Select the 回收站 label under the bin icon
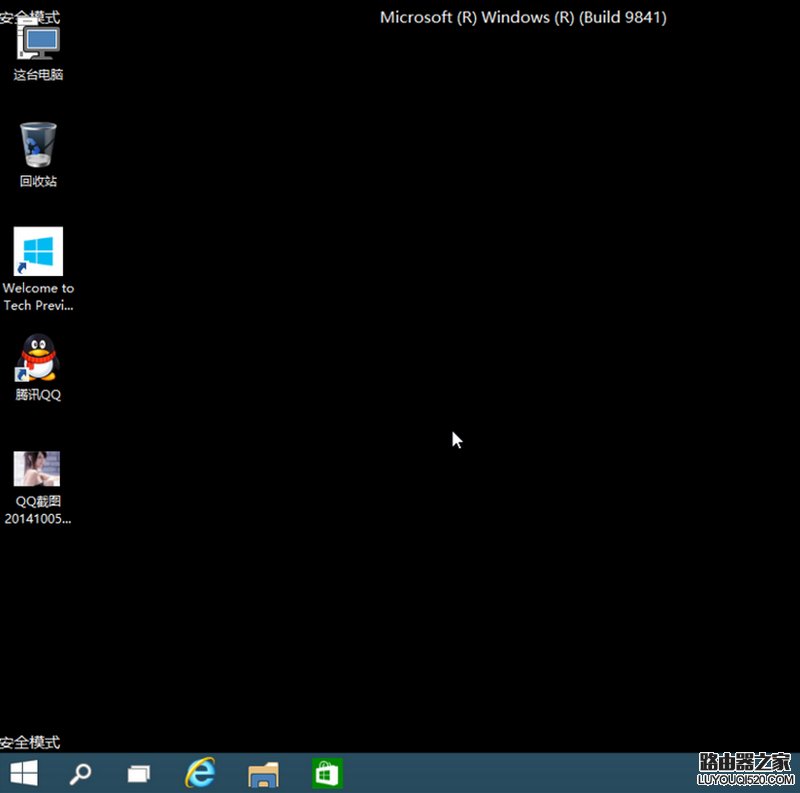Image resolution: width=800 pixels, height=793 pixels. click(x=37, y=182)
